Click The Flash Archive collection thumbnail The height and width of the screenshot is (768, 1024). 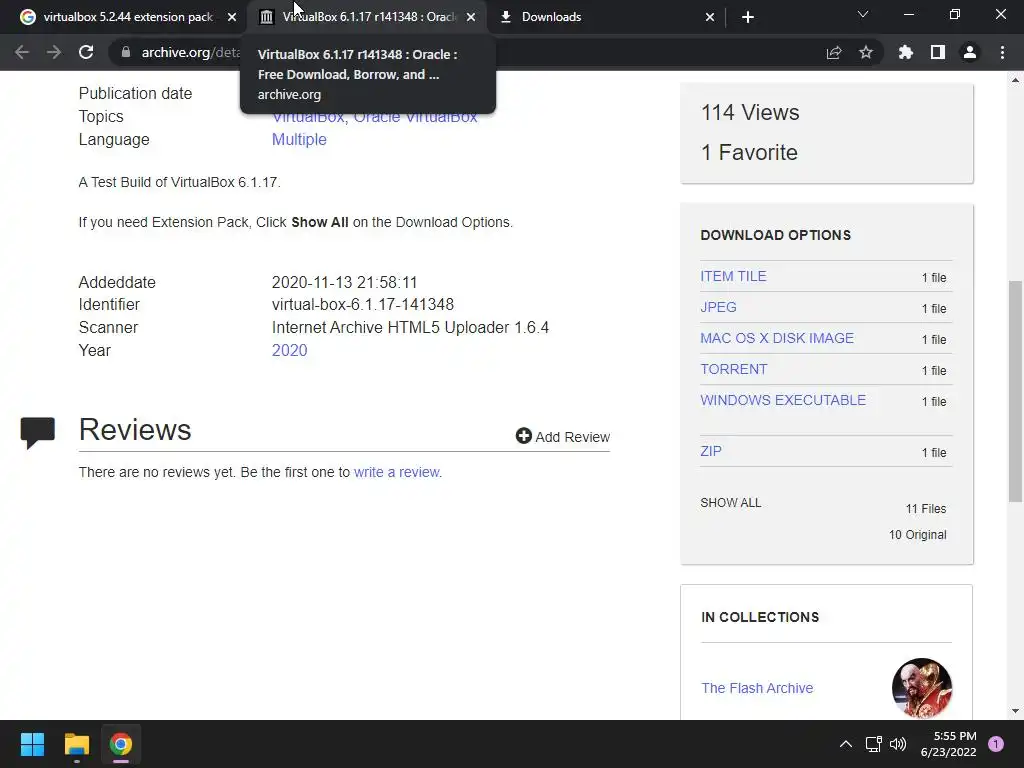[x=921, y=688]
